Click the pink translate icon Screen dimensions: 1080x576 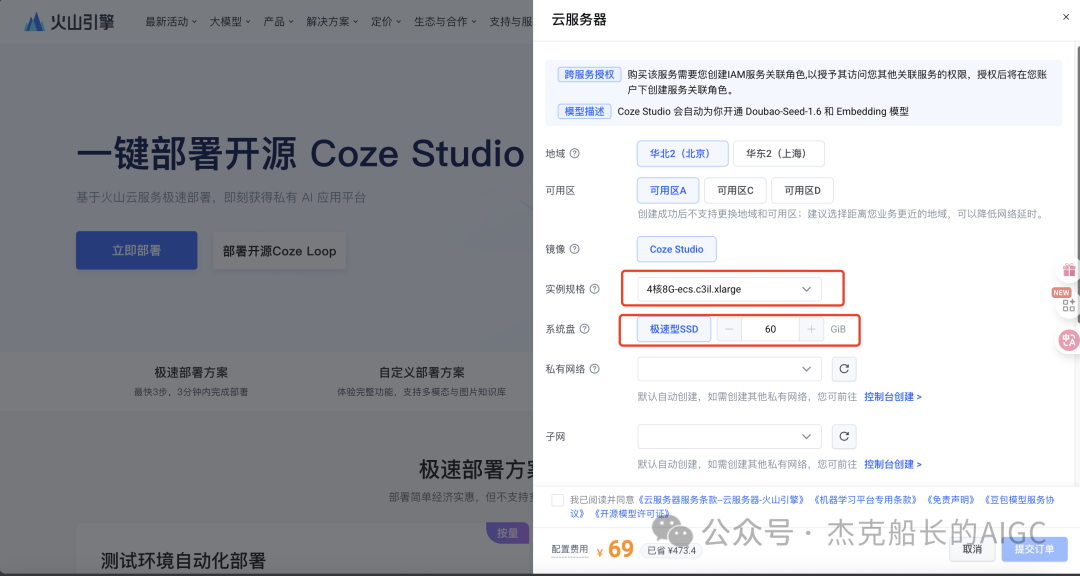1068,340
